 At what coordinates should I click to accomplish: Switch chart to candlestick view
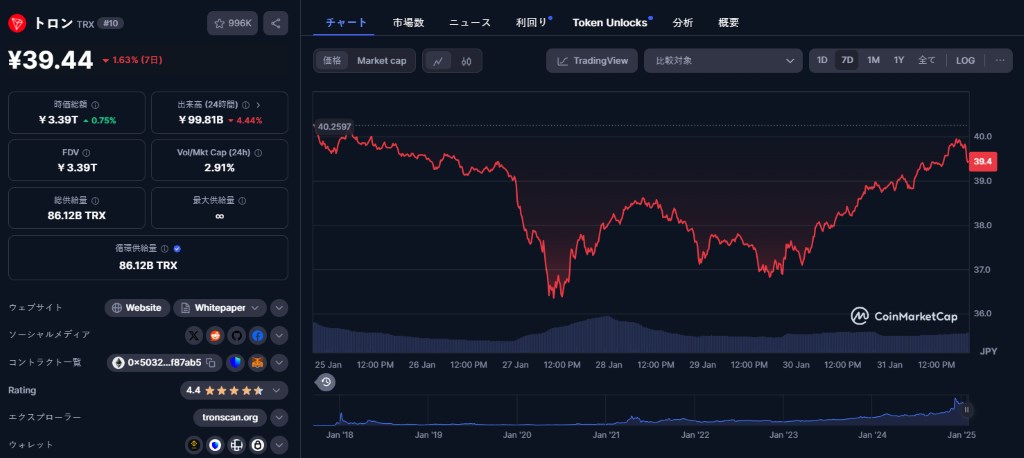coord(466,61)
